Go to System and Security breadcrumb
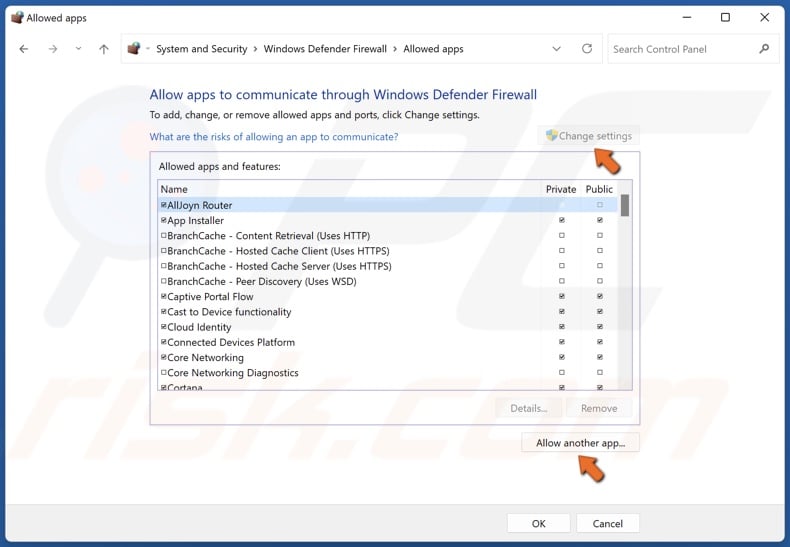 (201, 49)
